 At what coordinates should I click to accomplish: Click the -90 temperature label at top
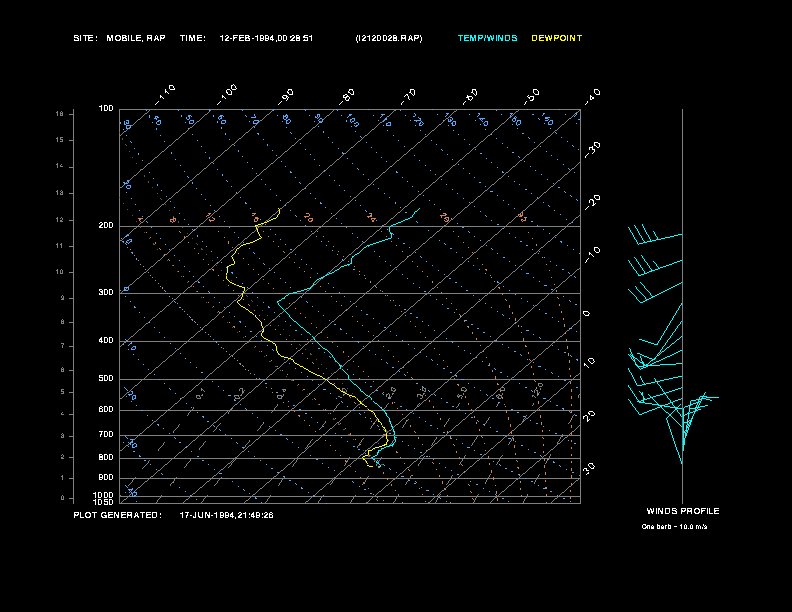(285, 97)
